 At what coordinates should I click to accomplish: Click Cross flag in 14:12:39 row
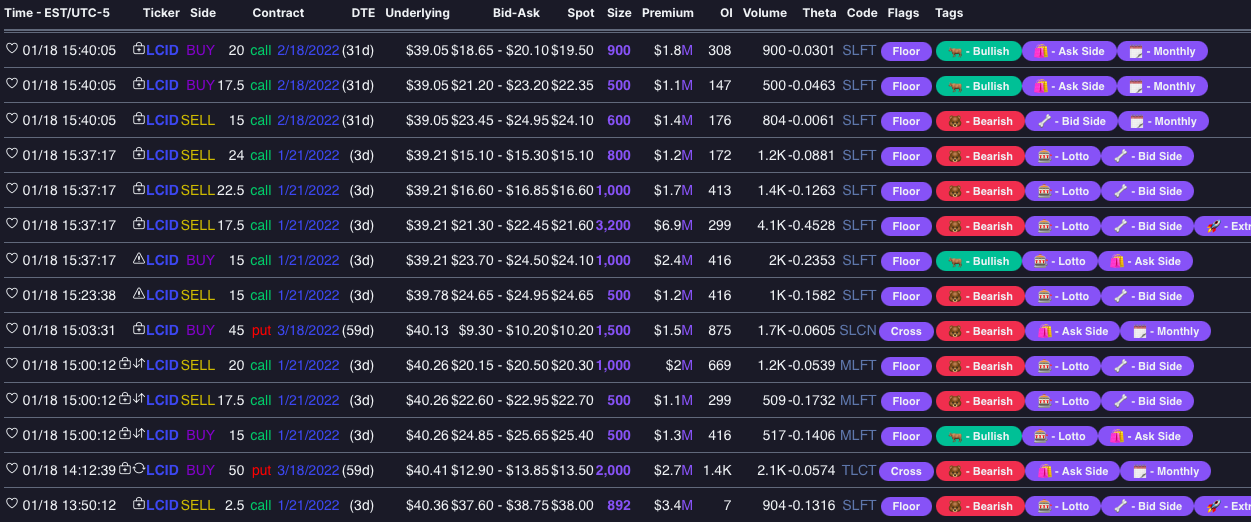[906, 471]
